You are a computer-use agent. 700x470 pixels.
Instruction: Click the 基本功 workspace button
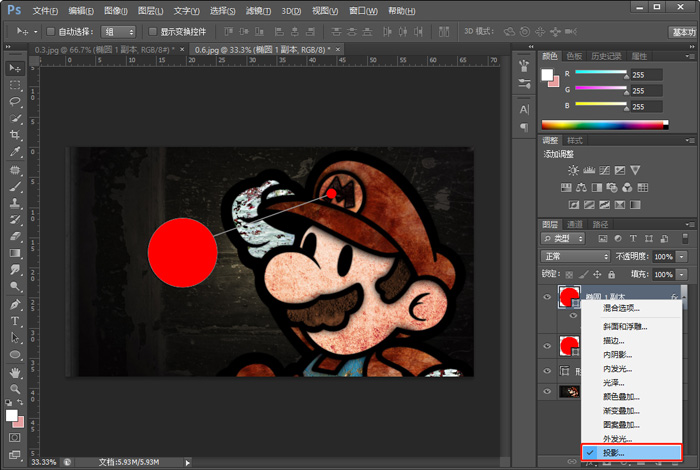click(x=683, y=32)
